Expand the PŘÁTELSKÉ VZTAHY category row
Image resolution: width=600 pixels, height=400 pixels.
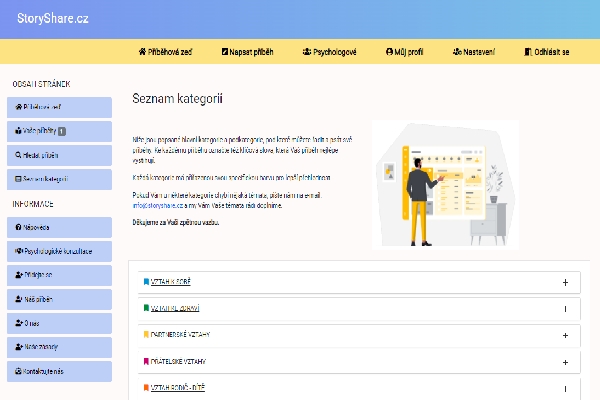coord(565,361)
